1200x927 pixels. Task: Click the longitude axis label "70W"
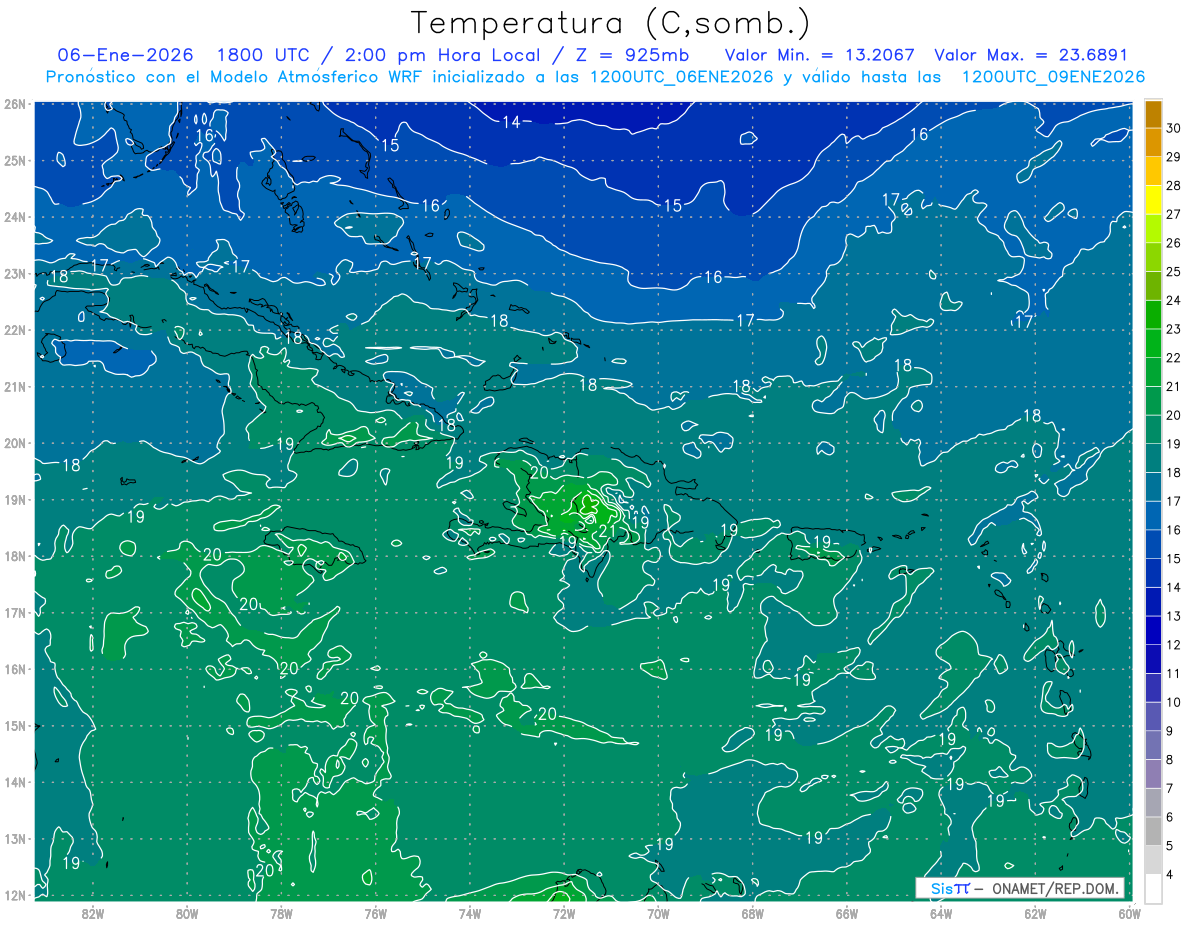[658, 913]
